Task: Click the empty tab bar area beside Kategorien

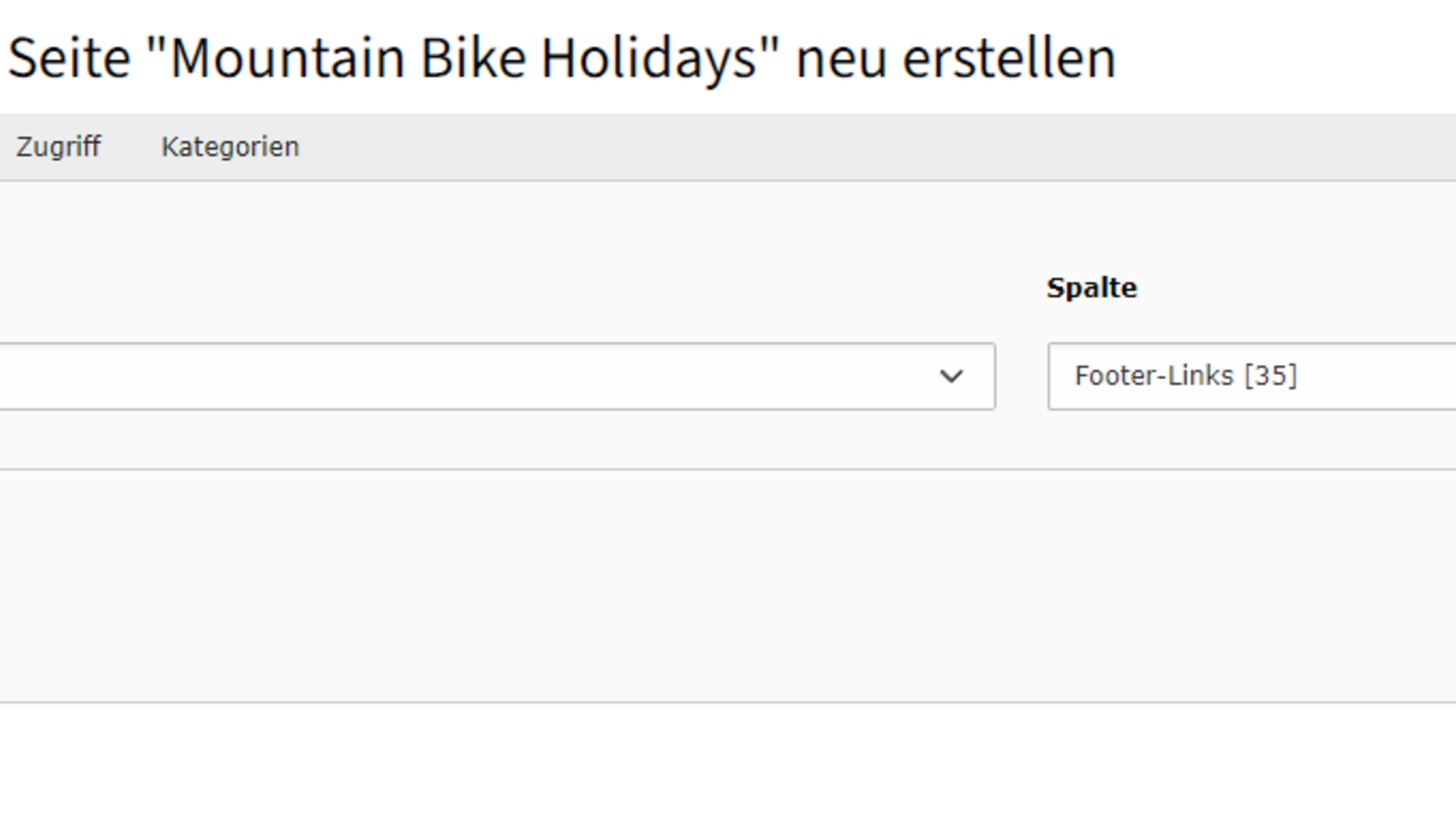Action: 834,147
